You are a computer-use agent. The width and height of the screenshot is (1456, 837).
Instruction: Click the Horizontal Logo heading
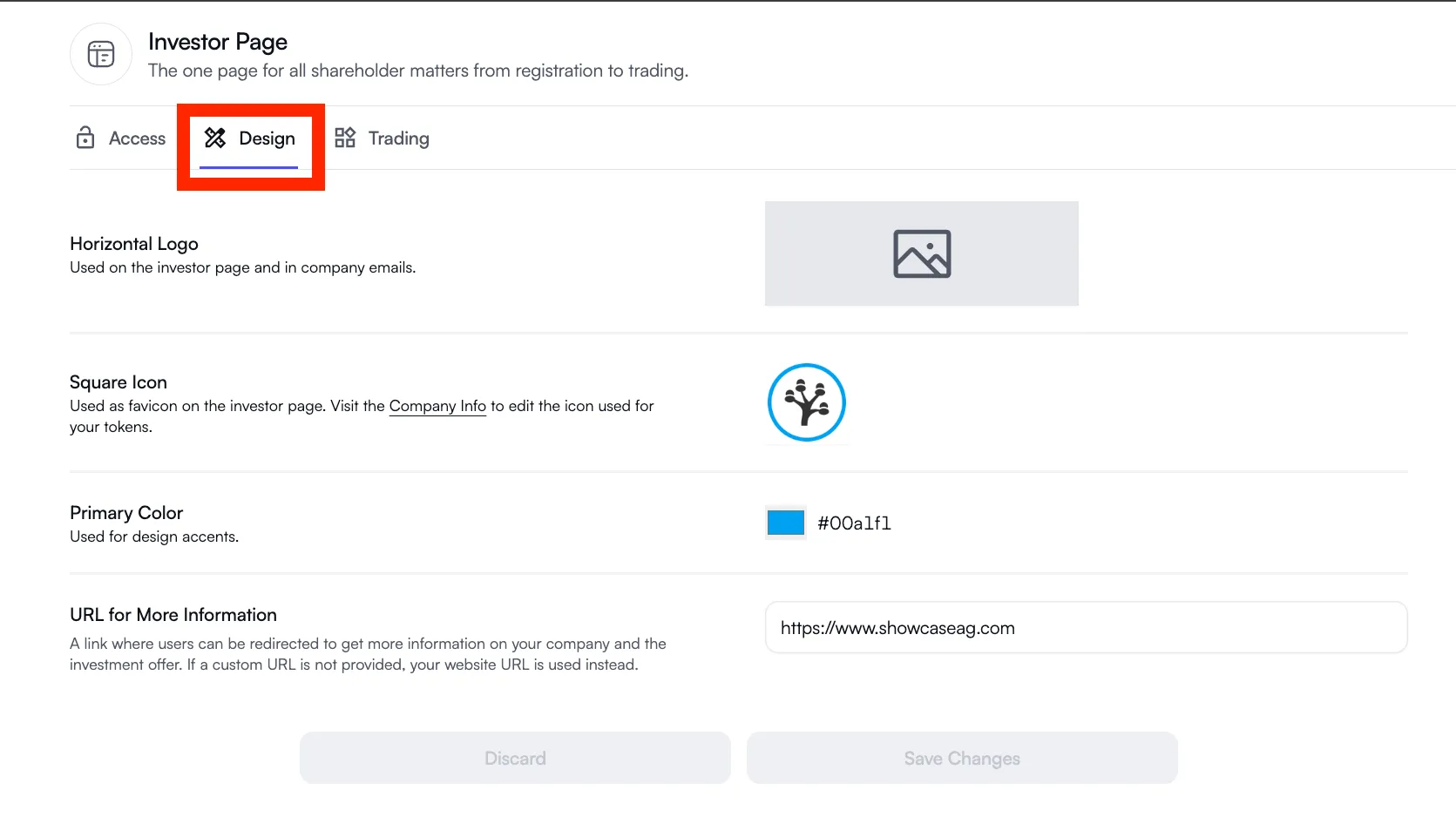click(x=134, y=244)
